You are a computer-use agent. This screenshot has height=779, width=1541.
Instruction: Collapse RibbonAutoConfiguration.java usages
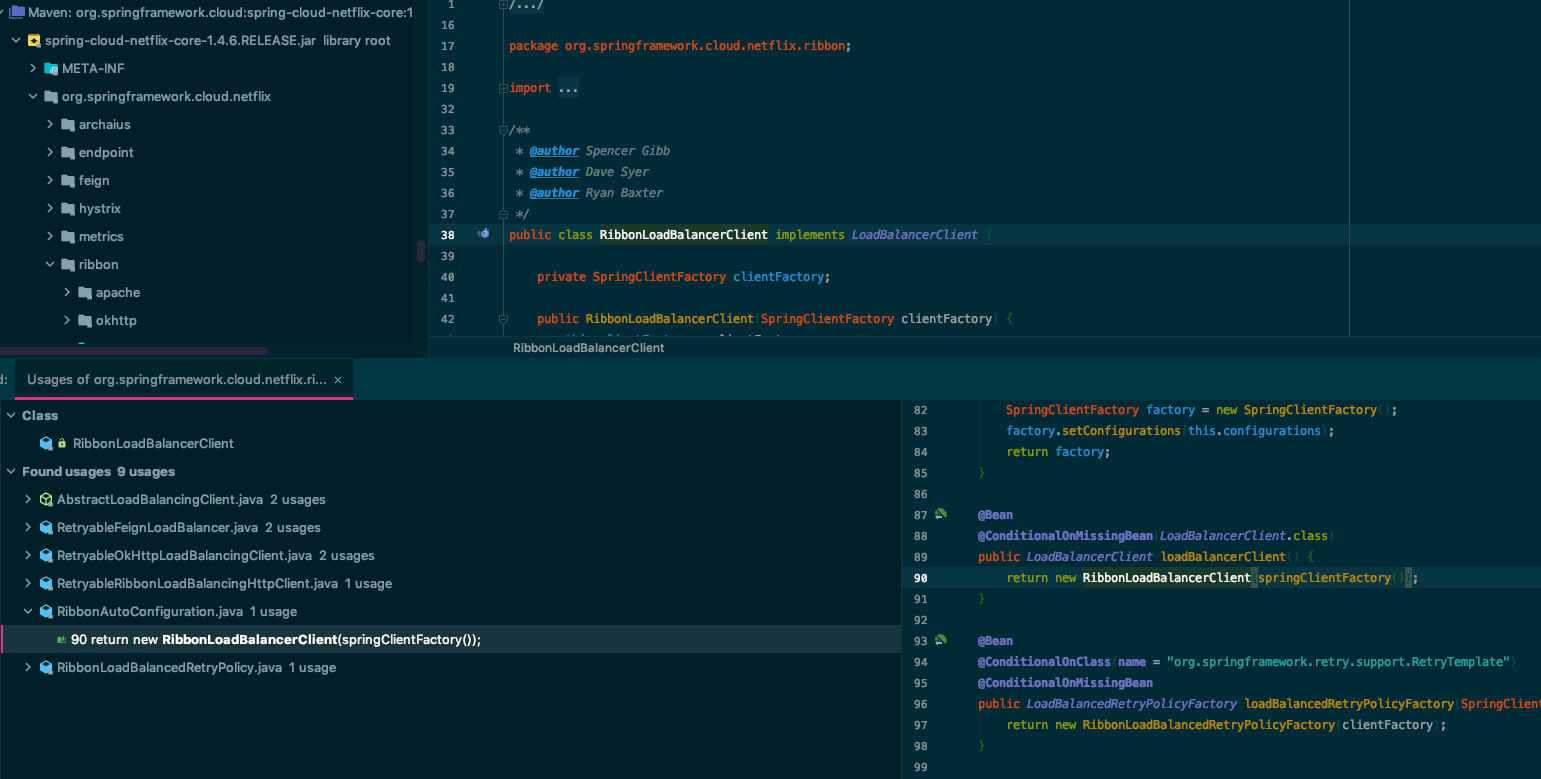tap(28, 611)
